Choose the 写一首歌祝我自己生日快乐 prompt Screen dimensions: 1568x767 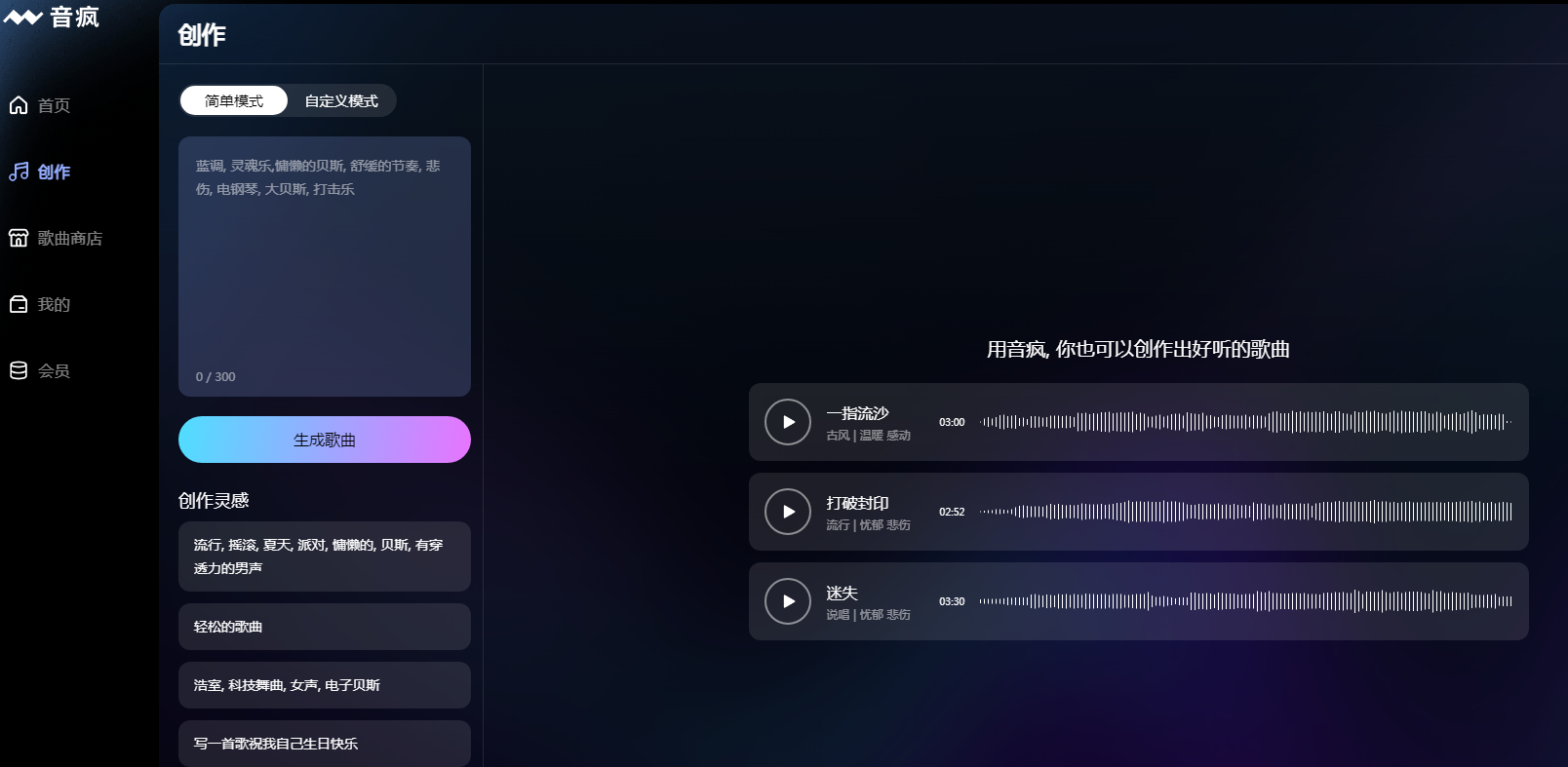pos(325,744)
